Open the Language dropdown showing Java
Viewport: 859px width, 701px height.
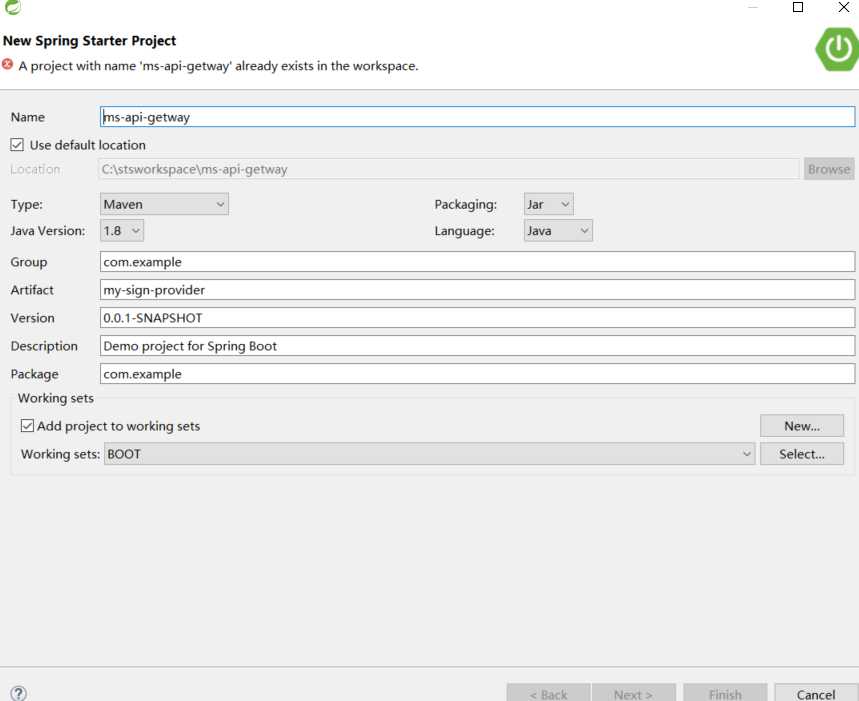click(558, 231)
